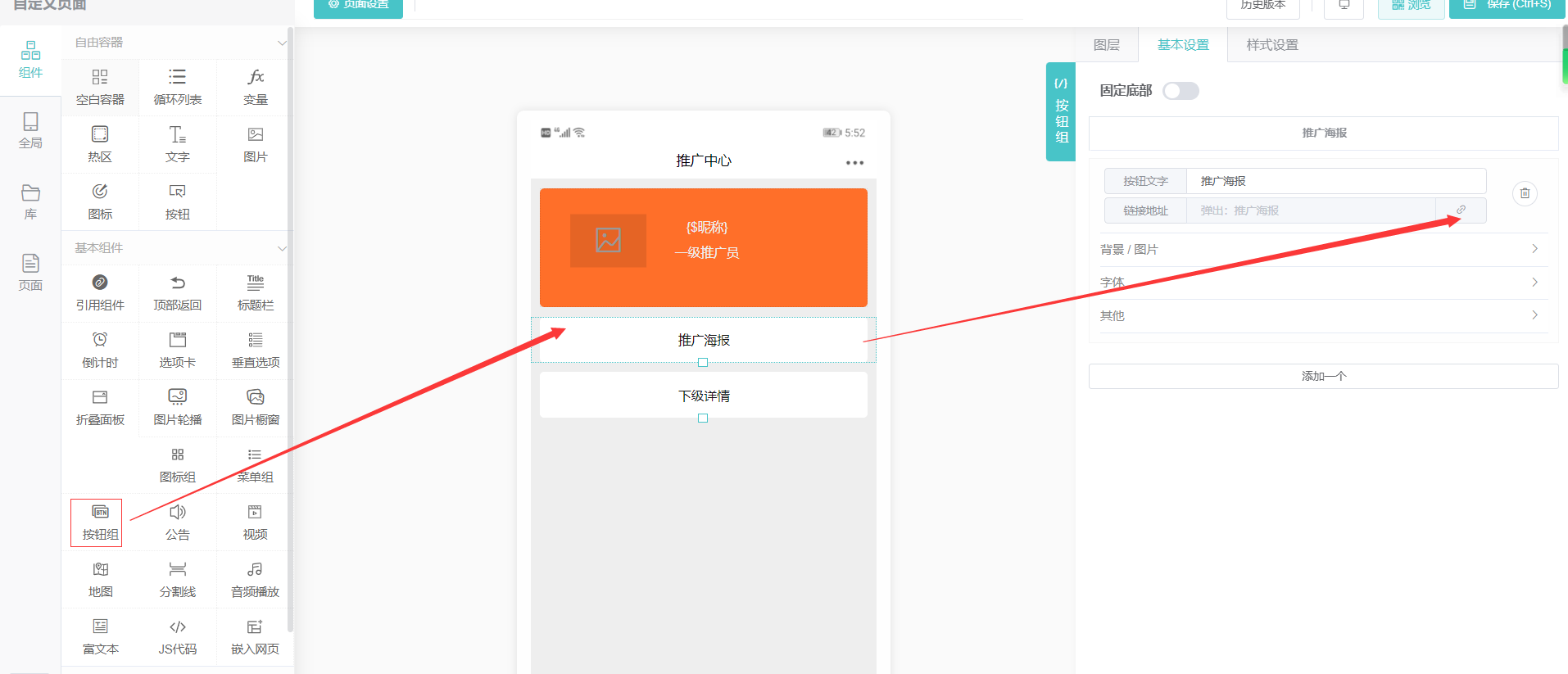1568x674 pixels.
Task: Collapse the 推广海报 item header
Action: pos(1323,133)
